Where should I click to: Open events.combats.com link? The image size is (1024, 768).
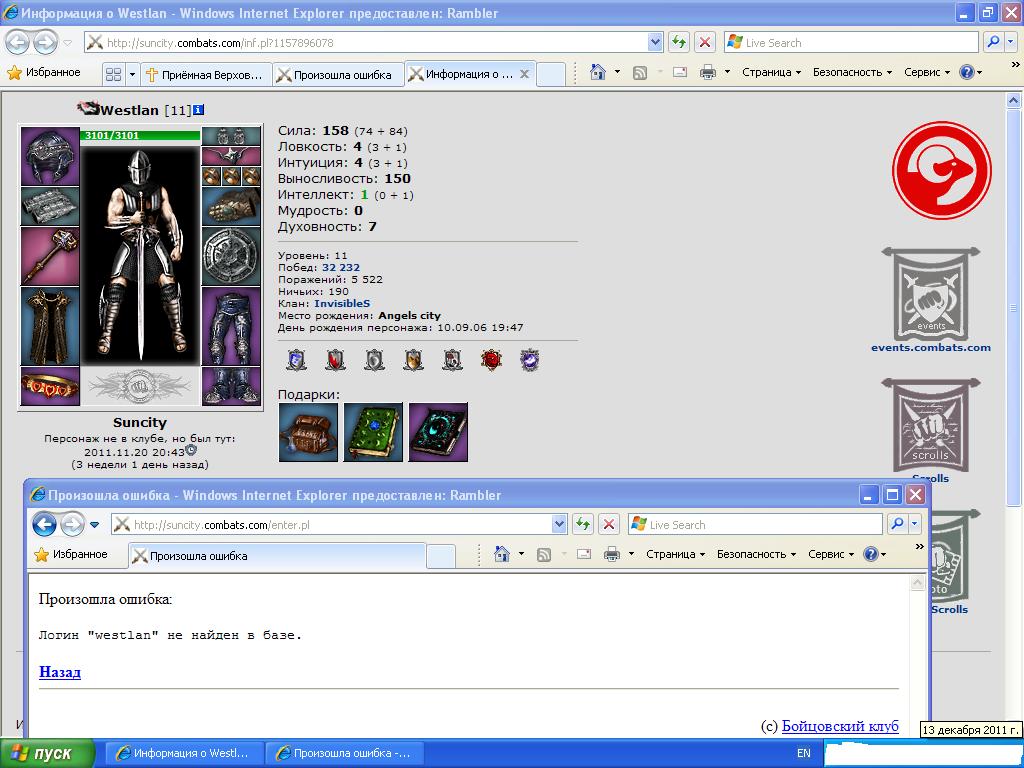pyautogui.click(x=931, y=347)
